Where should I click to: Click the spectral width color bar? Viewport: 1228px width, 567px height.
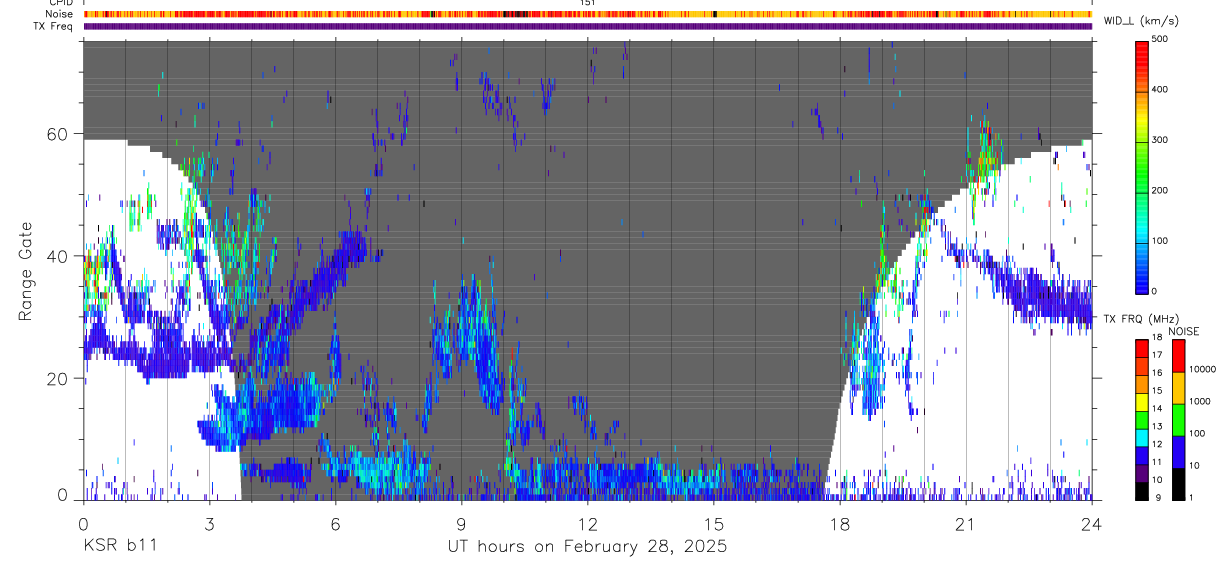(1143, 166)
